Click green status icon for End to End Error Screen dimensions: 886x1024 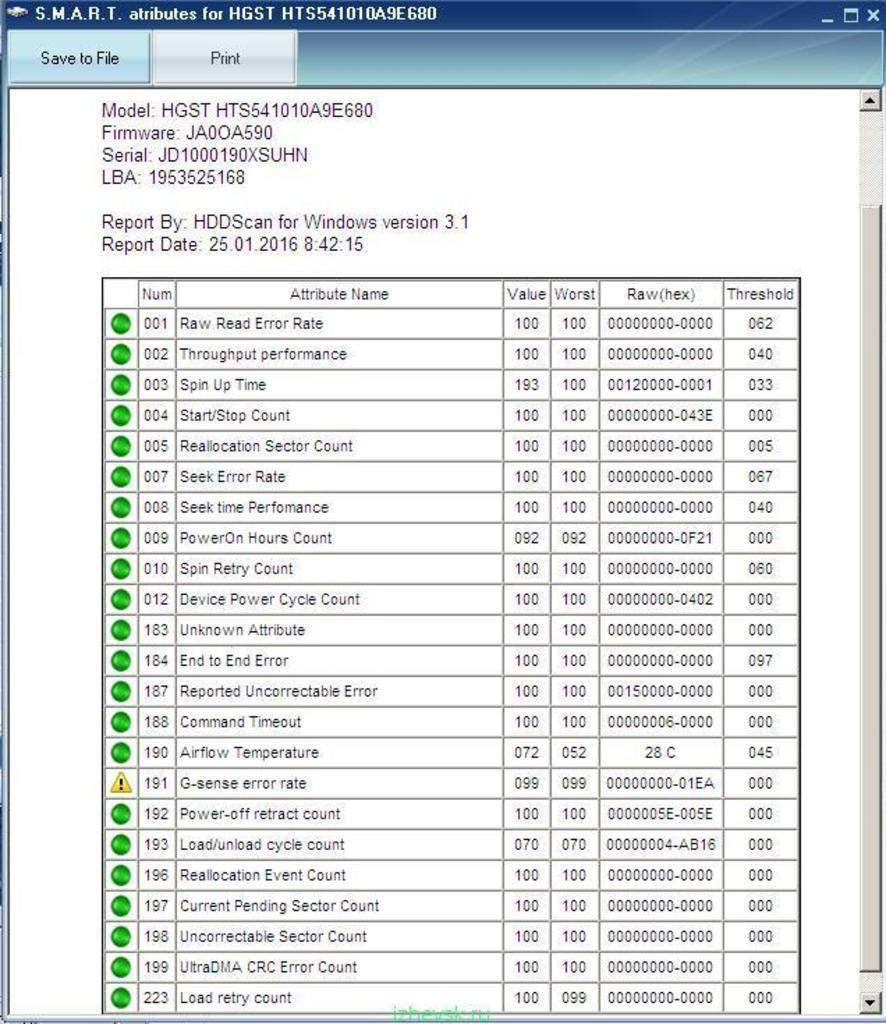[x=121, y=661]
